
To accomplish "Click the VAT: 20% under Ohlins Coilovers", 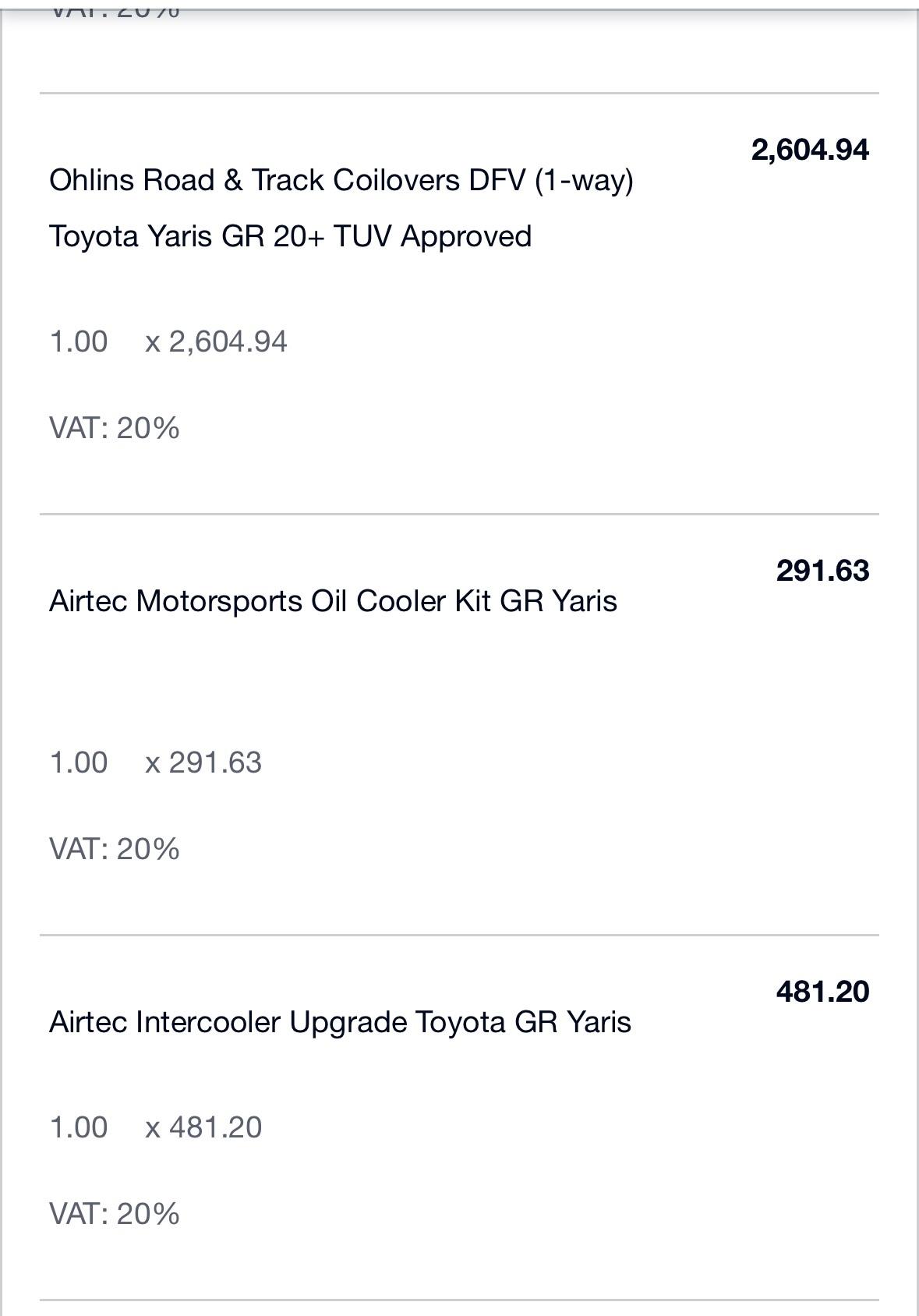I will point(115,428).
